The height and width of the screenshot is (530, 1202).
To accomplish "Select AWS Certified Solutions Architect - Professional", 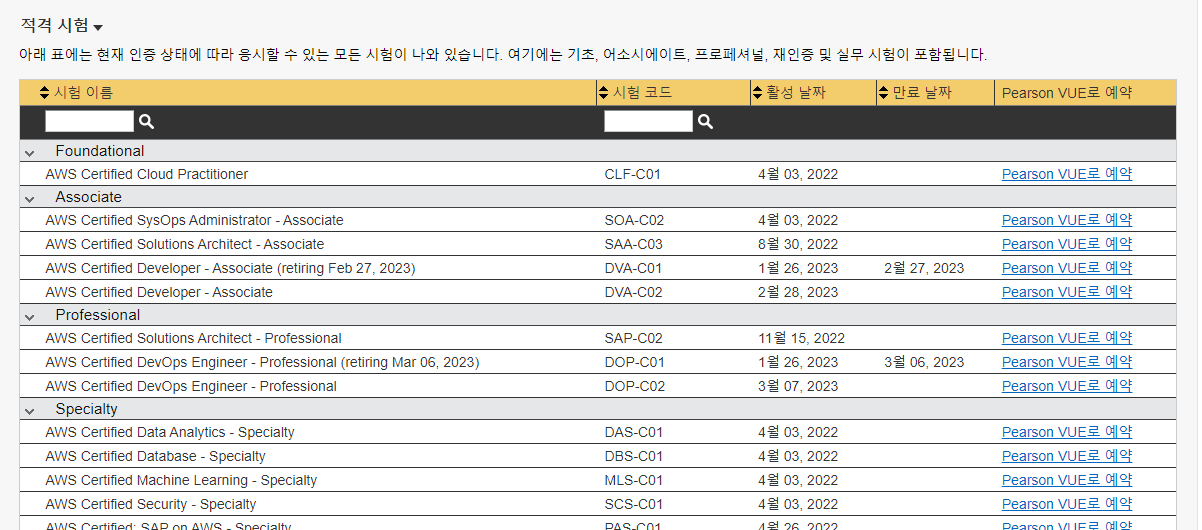I will [193, 338].
